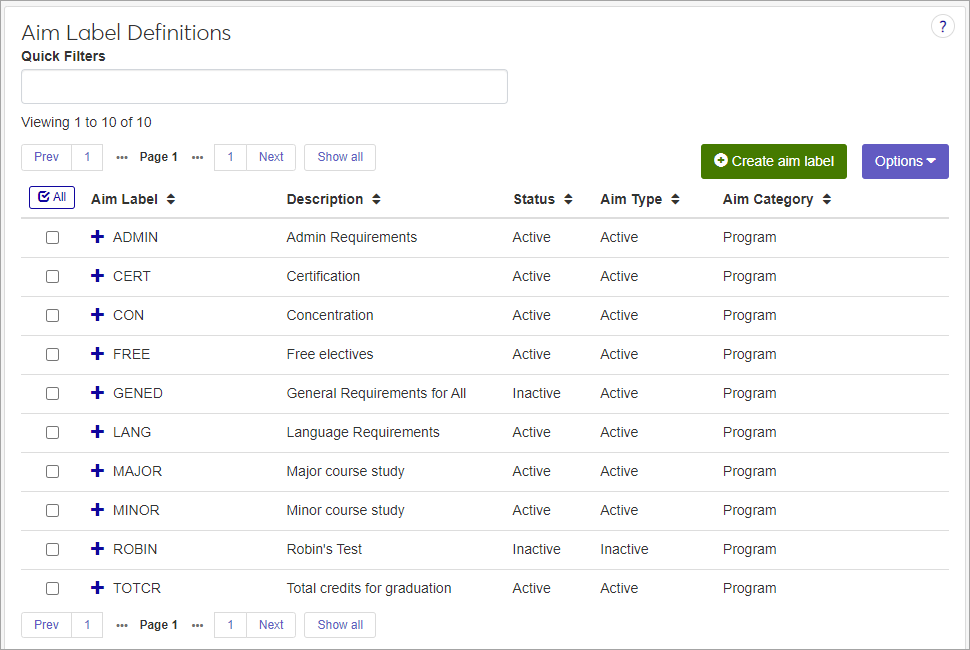Click the plus icon next to MAJOR
The width and height of the screenshot is (970, 650).
tap(97, 471)
